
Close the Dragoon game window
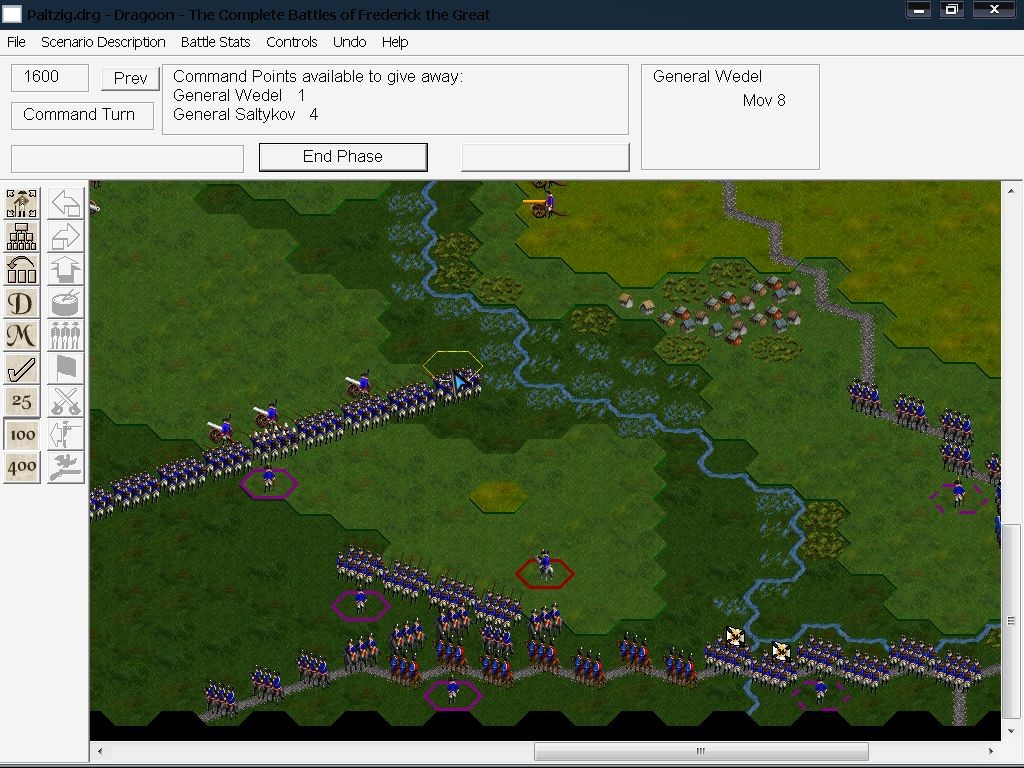coord(993,9)
